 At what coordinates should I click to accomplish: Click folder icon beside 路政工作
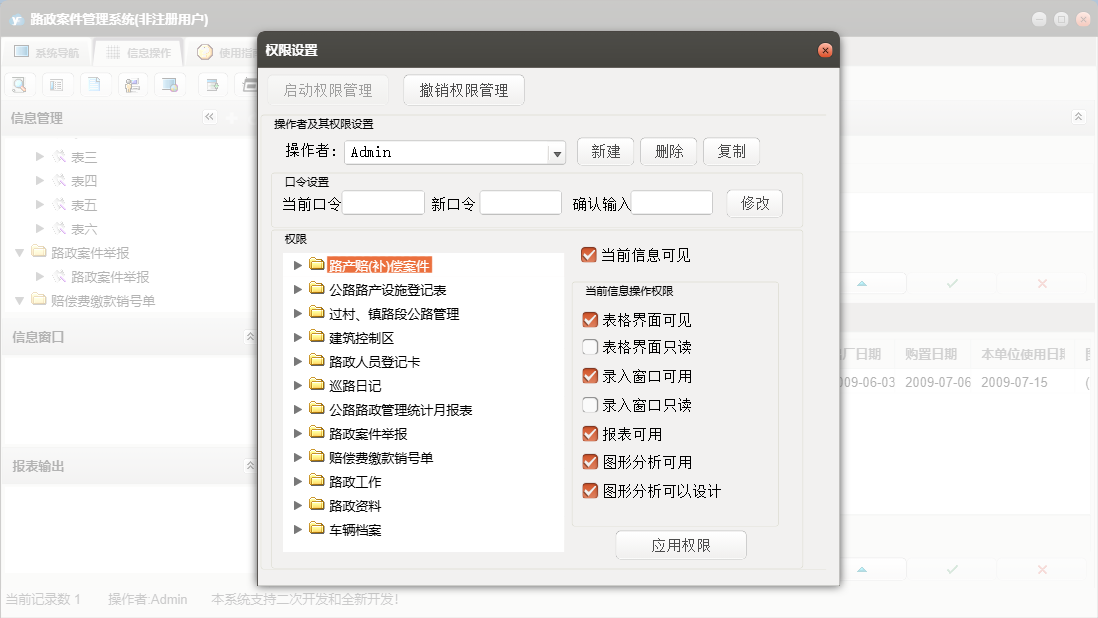pyautogui.click(x=317, y=480)
